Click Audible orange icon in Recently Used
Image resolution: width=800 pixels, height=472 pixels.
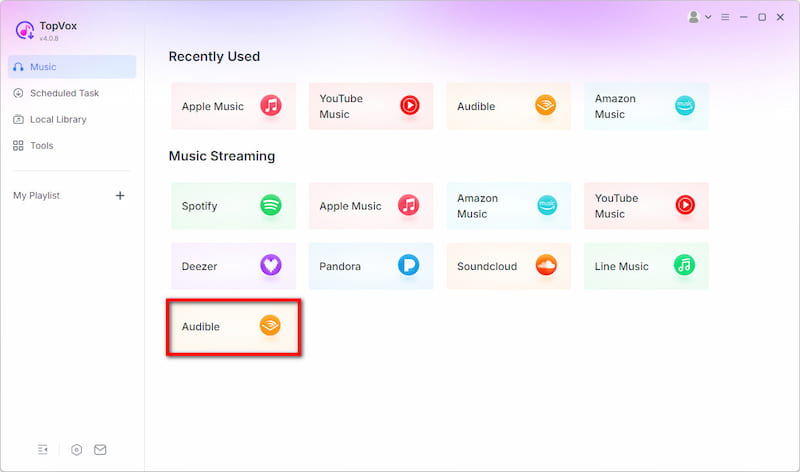pos(546,105)
